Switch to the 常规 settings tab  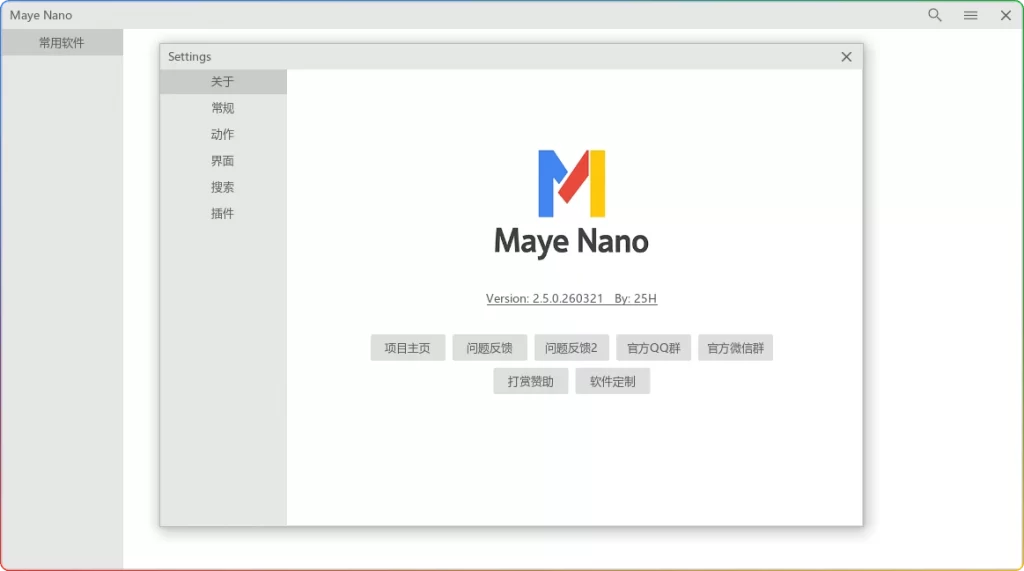coord(223,108)
